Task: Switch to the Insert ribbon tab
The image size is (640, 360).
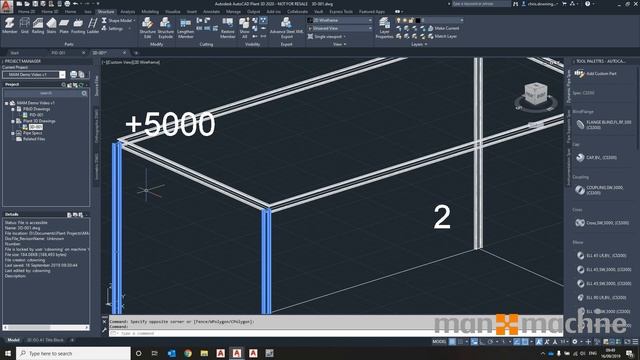Action: pos(191,11)
